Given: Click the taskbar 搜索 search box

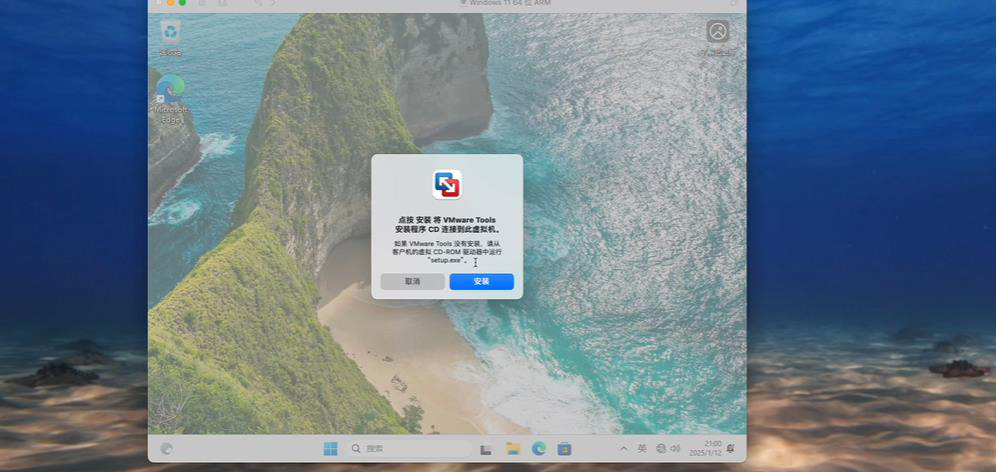Looking at the screenshot, I should click(x=409, y=449).
